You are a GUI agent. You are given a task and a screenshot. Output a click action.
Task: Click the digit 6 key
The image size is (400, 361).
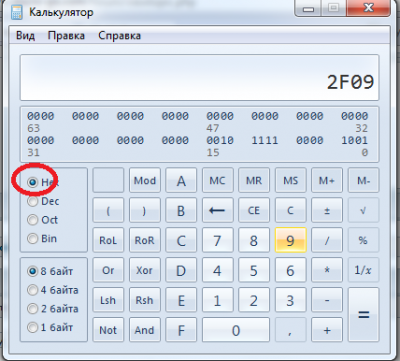click(290, 271)
